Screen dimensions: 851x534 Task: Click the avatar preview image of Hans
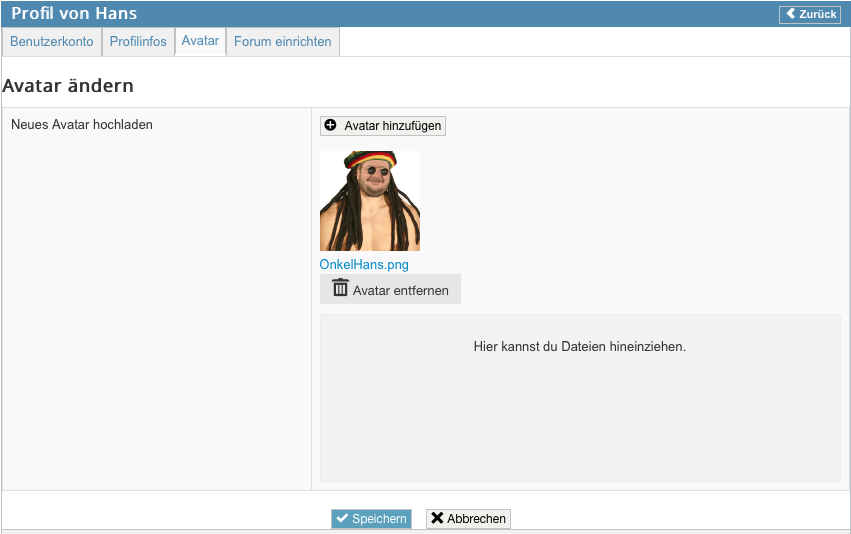[369, 201]
